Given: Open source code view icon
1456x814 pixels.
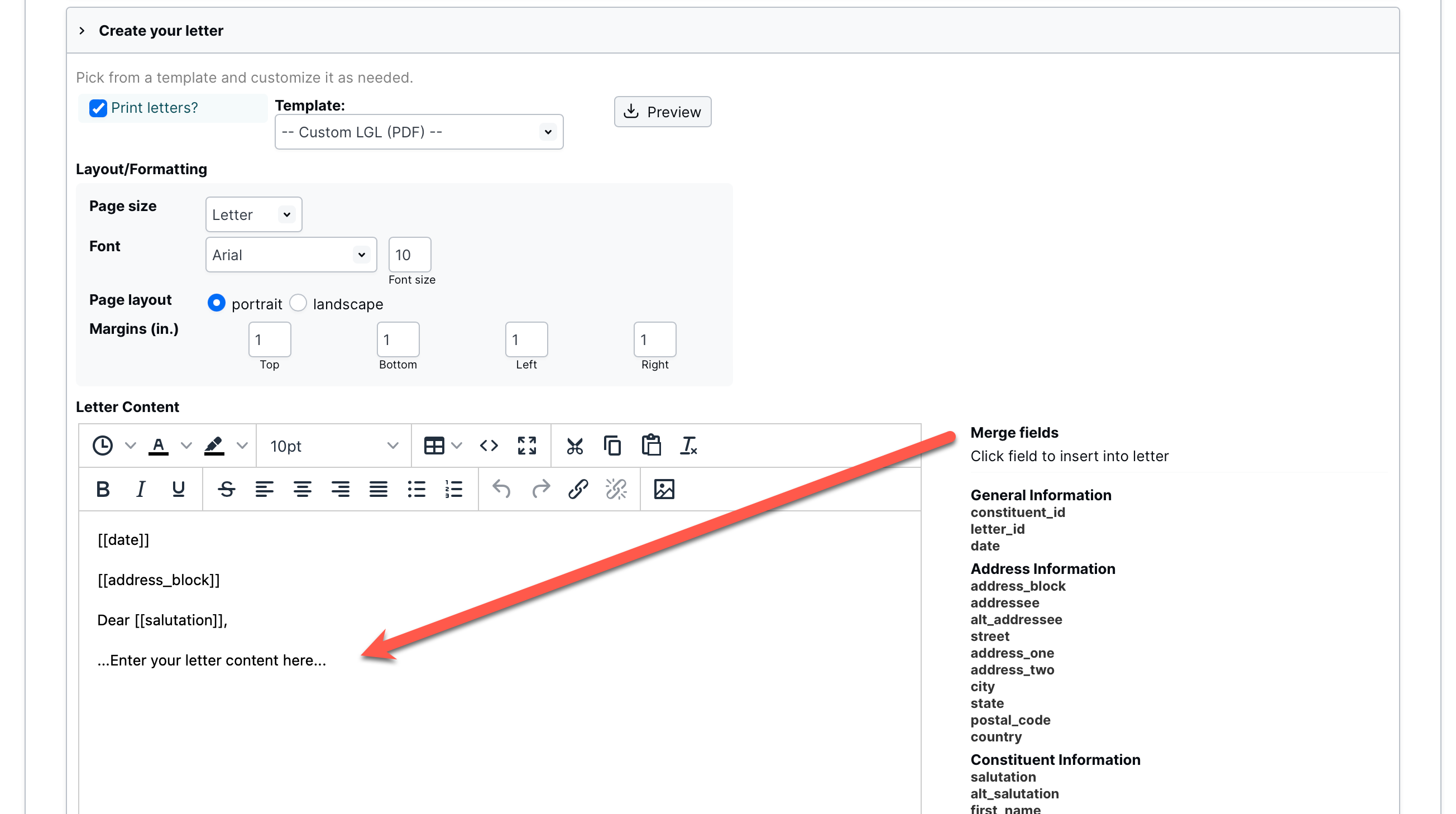Looking at the screenshot, I should coord(489,446).
